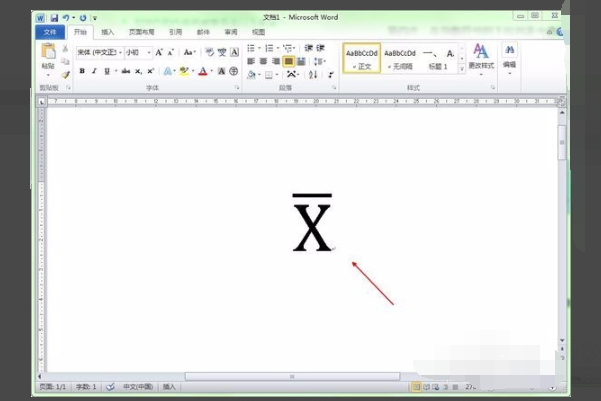Expand the numbering list dropdown arrow

click(x=278, y=48)
